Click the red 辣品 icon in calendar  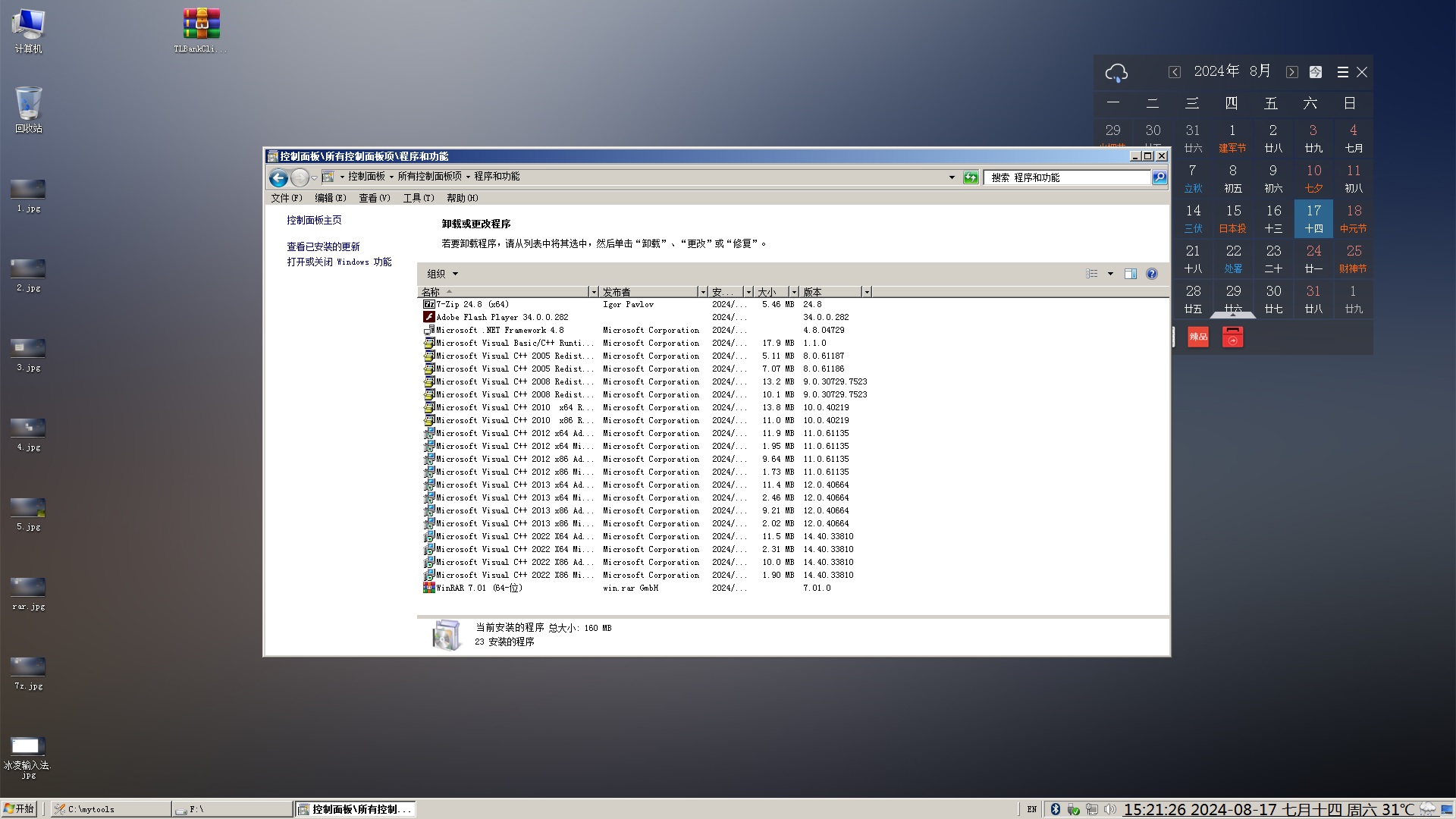tap(1198, 337)
